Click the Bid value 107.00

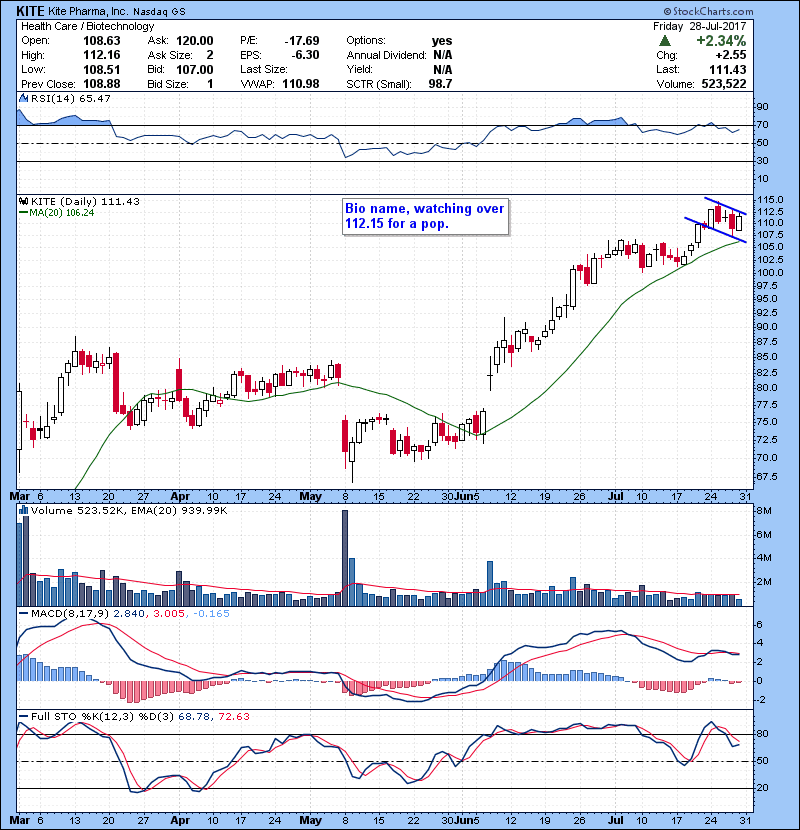pyautogui.click(x=195, y=69)
